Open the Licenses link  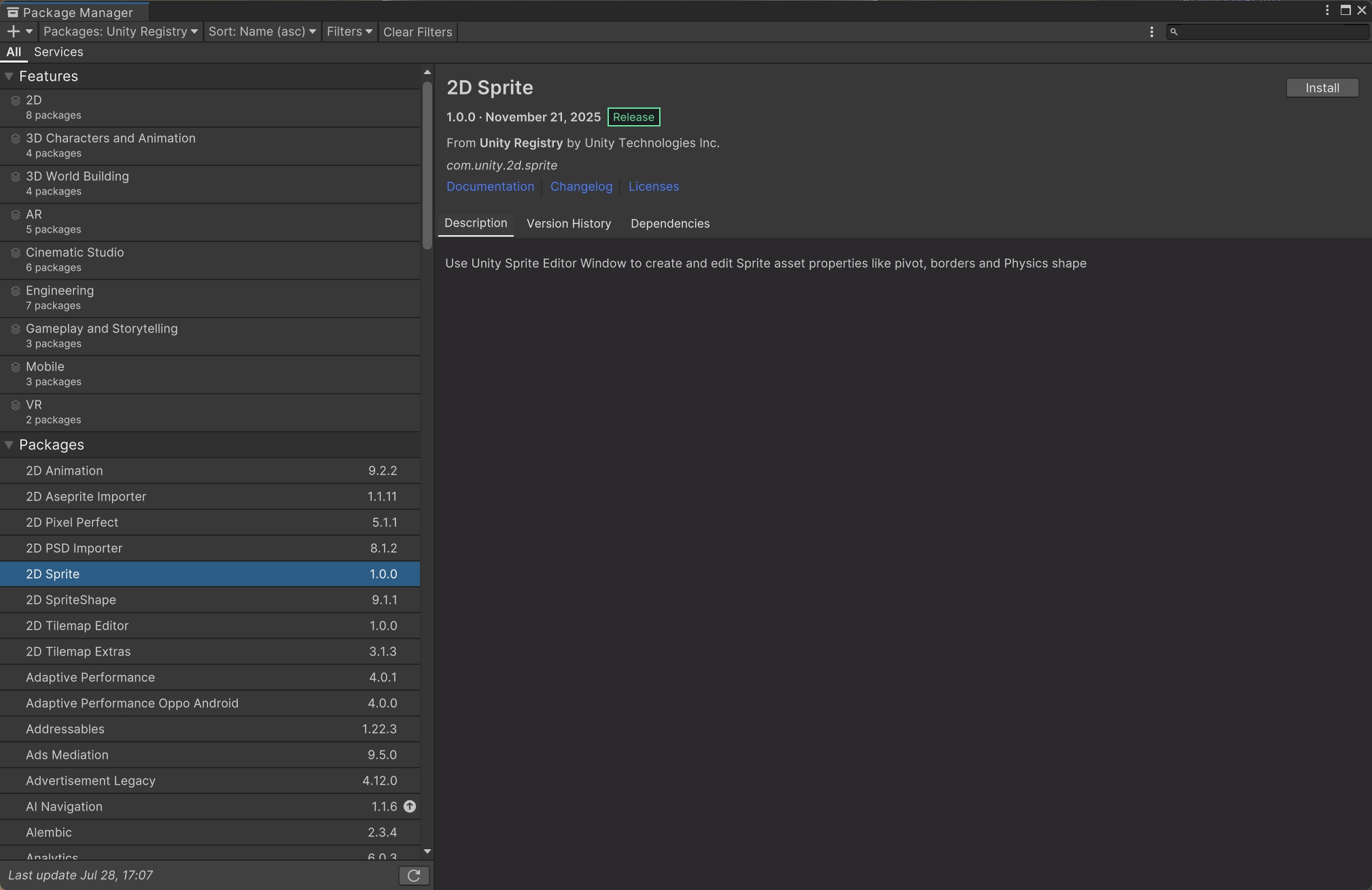point(653,186)
